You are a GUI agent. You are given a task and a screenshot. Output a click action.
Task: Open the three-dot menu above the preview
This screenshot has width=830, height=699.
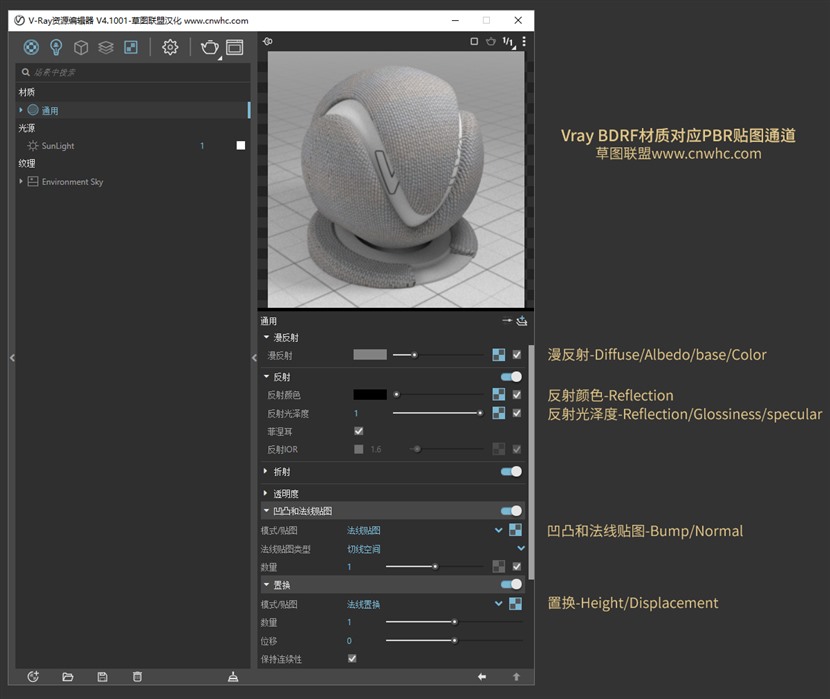point(524,41)
